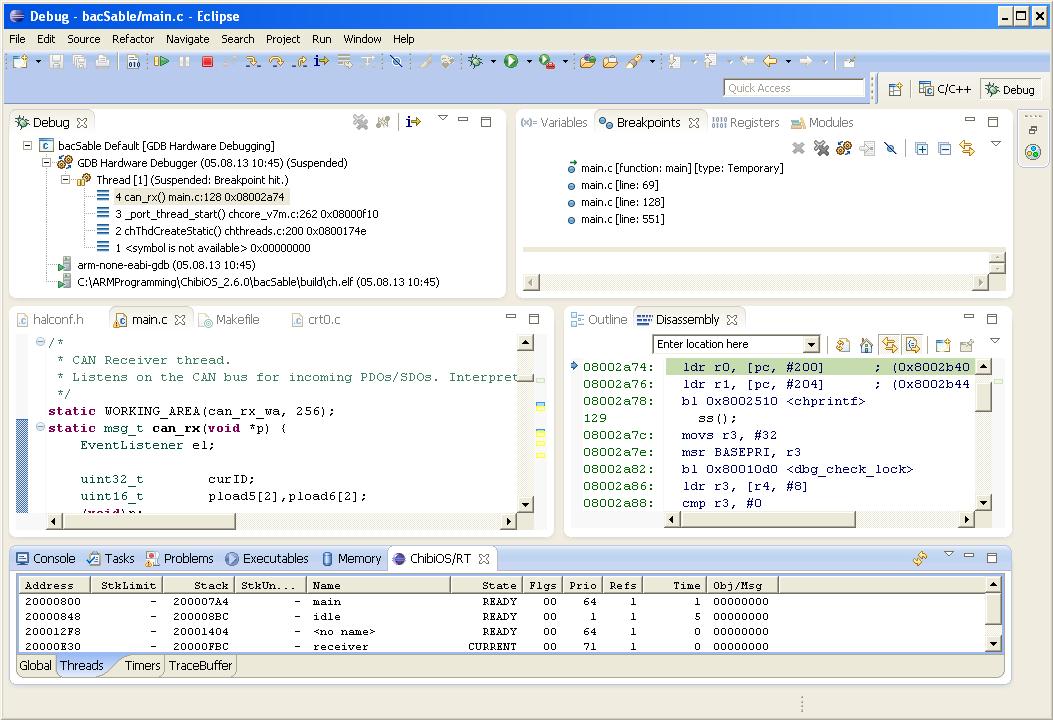Click Remove All Breakpoints icon
1053x720 pixels.
pyautogui.click(x=821, y=148)
